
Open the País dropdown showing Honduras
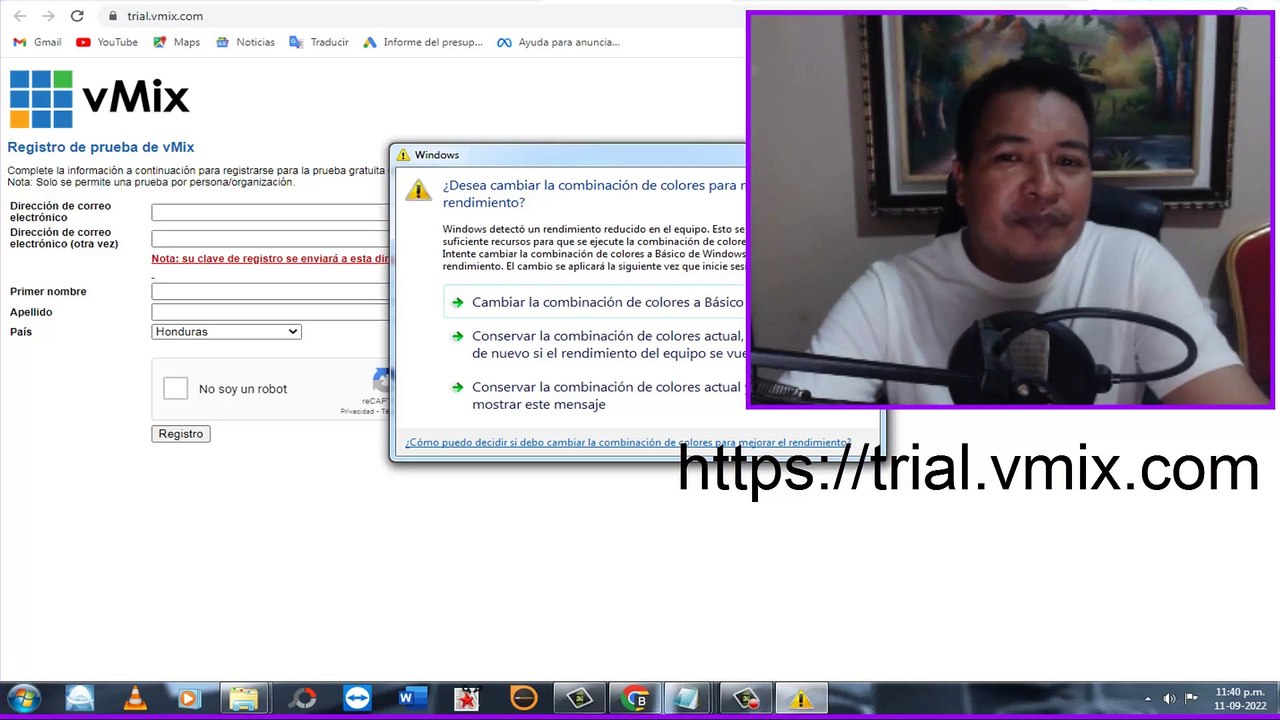point(226,331)
